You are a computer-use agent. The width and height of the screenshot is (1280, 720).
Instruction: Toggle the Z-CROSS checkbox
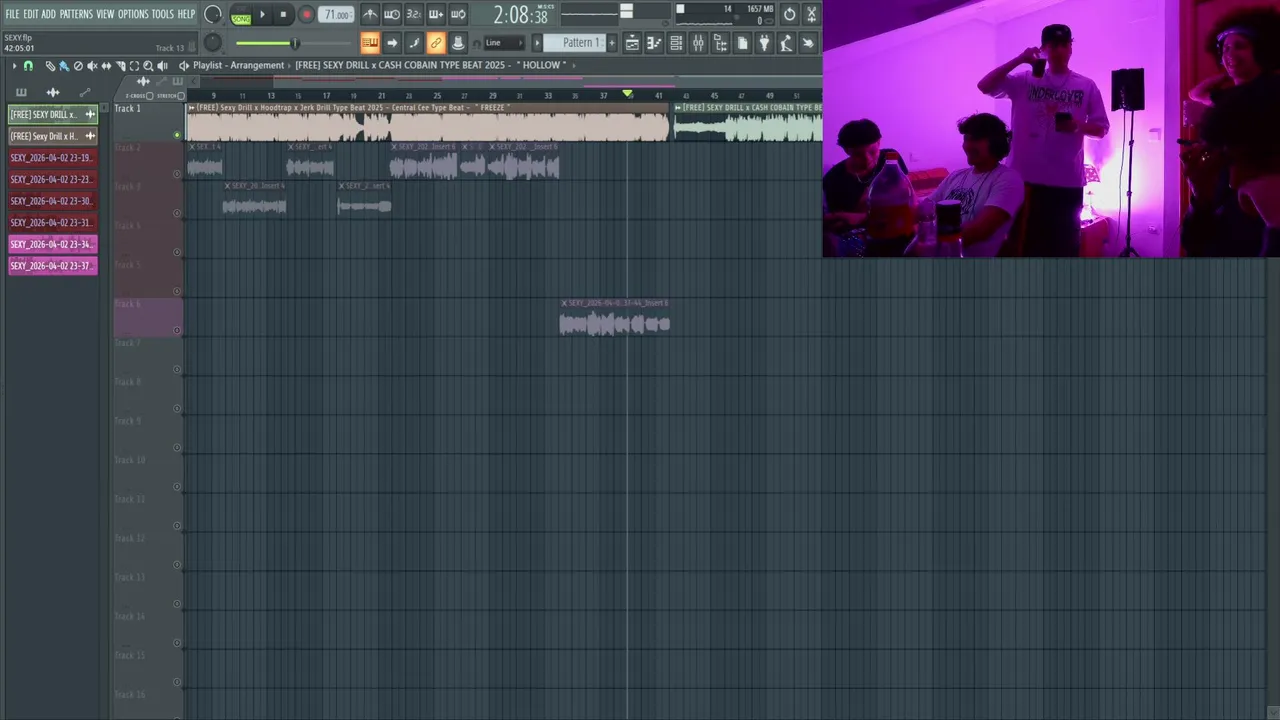pyautogui.click(x=150, y=96)
